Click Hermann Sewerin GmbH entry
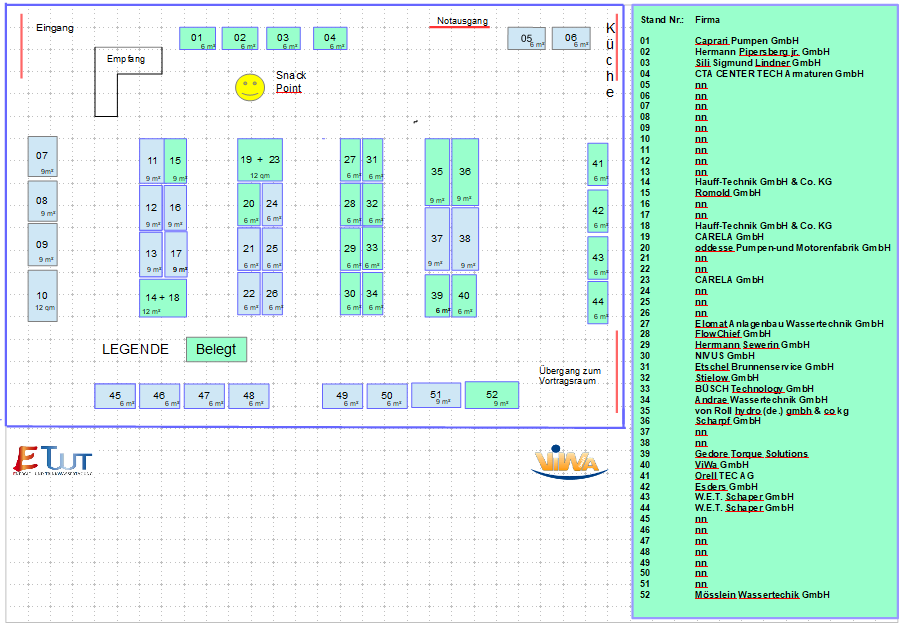905x630 pixels. 752,345
